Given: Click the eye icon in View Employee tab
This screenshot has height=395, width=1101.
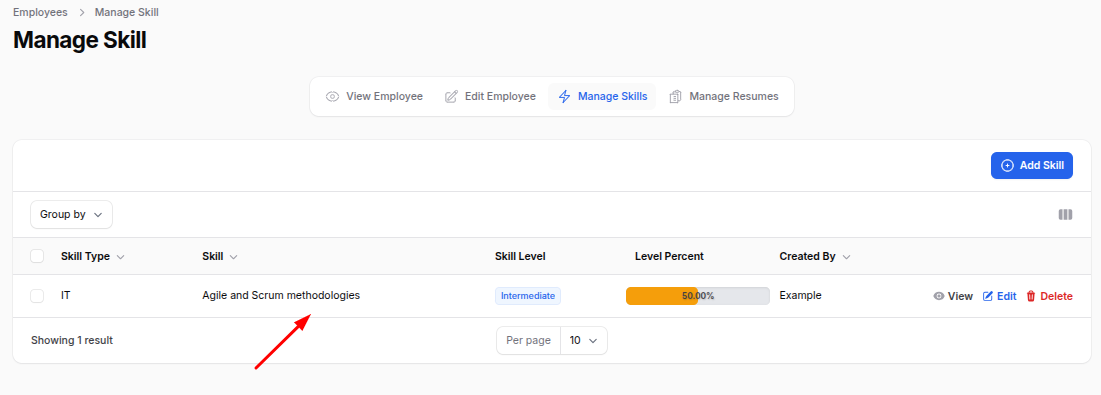Looking at the screenshot, I should click(332, 96).
